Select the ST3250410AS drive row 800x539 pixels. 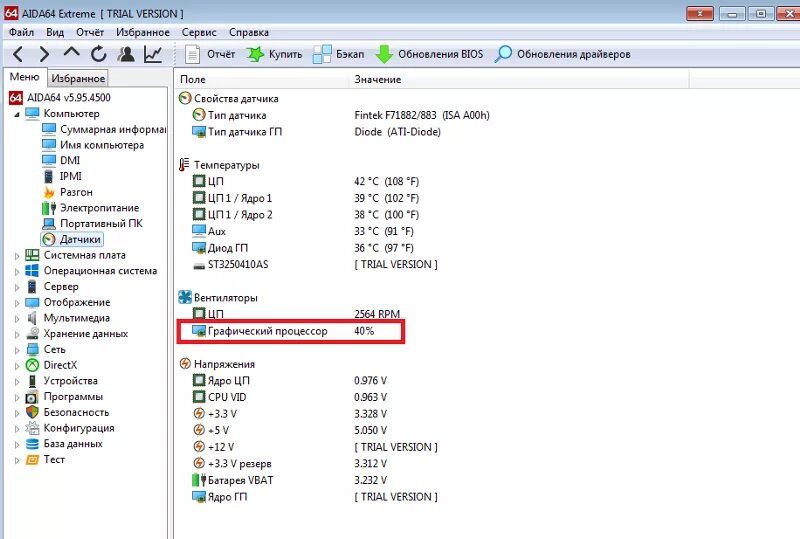tap(315, 264)
